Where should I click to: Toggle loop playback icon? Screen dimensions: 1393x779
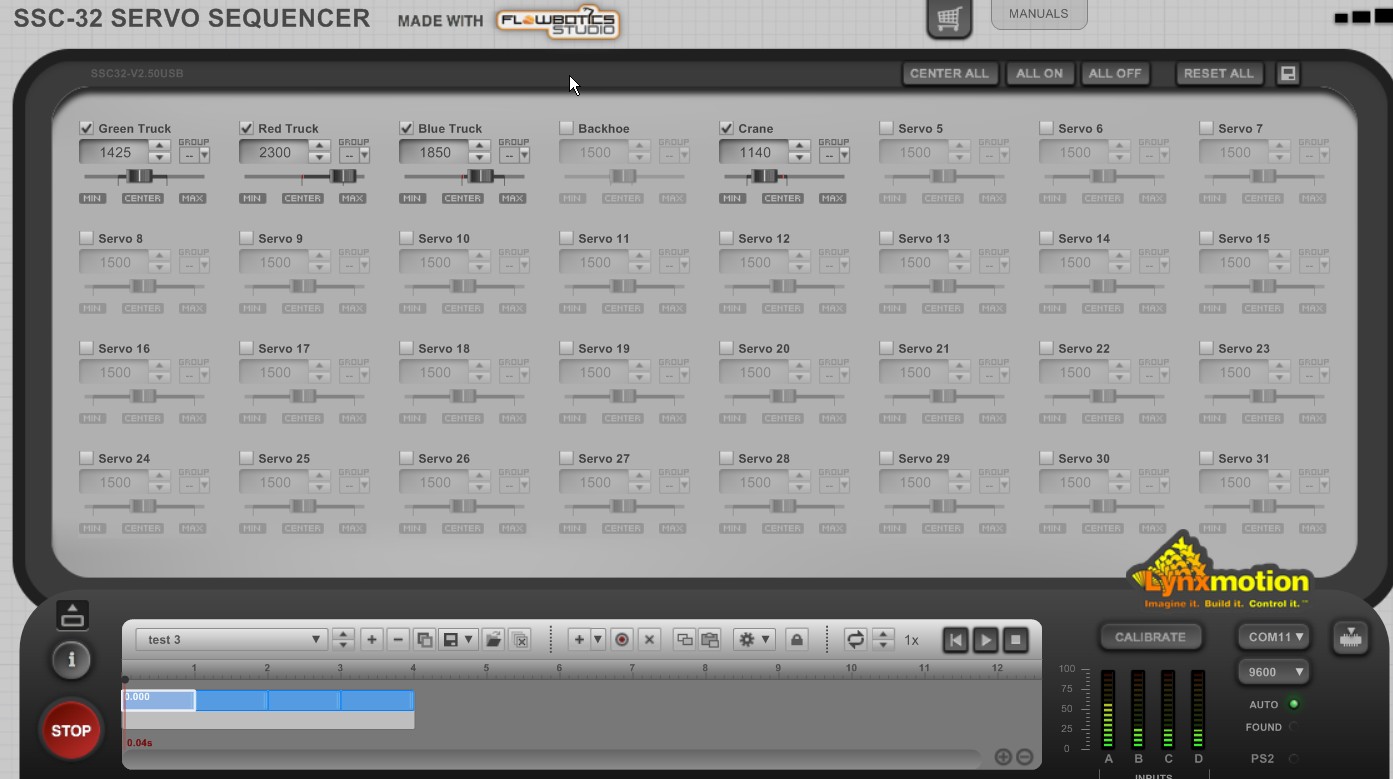coord(855,639)
